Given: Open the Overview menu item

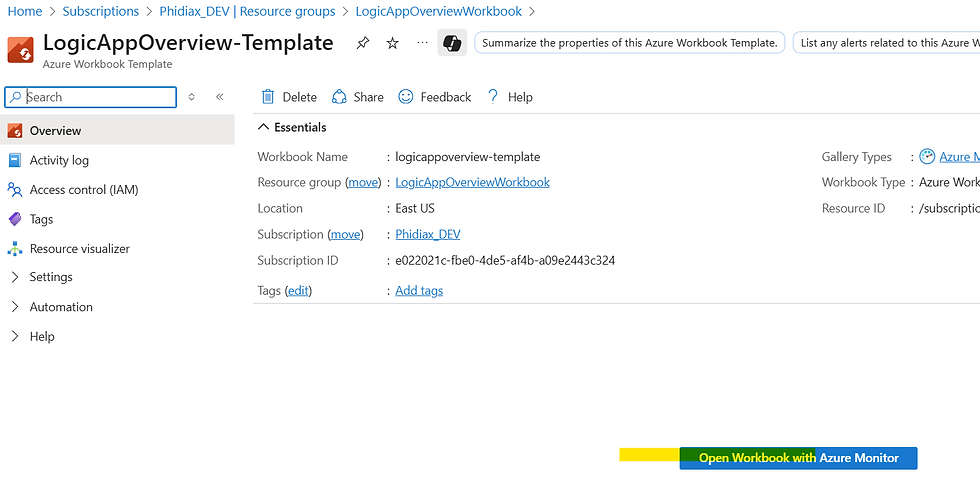Looking at the screenshot, I should pos(118,131).
